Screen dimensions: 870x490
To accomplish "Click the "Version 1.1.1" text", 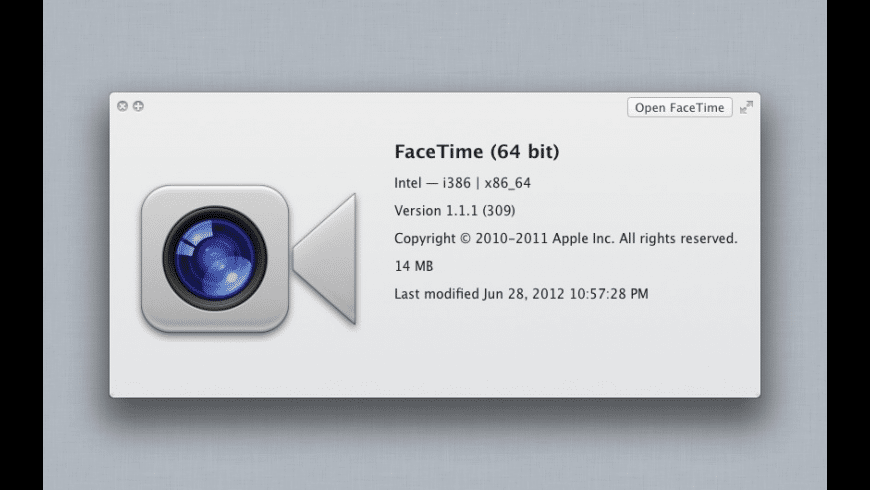I will click(438, 211).
